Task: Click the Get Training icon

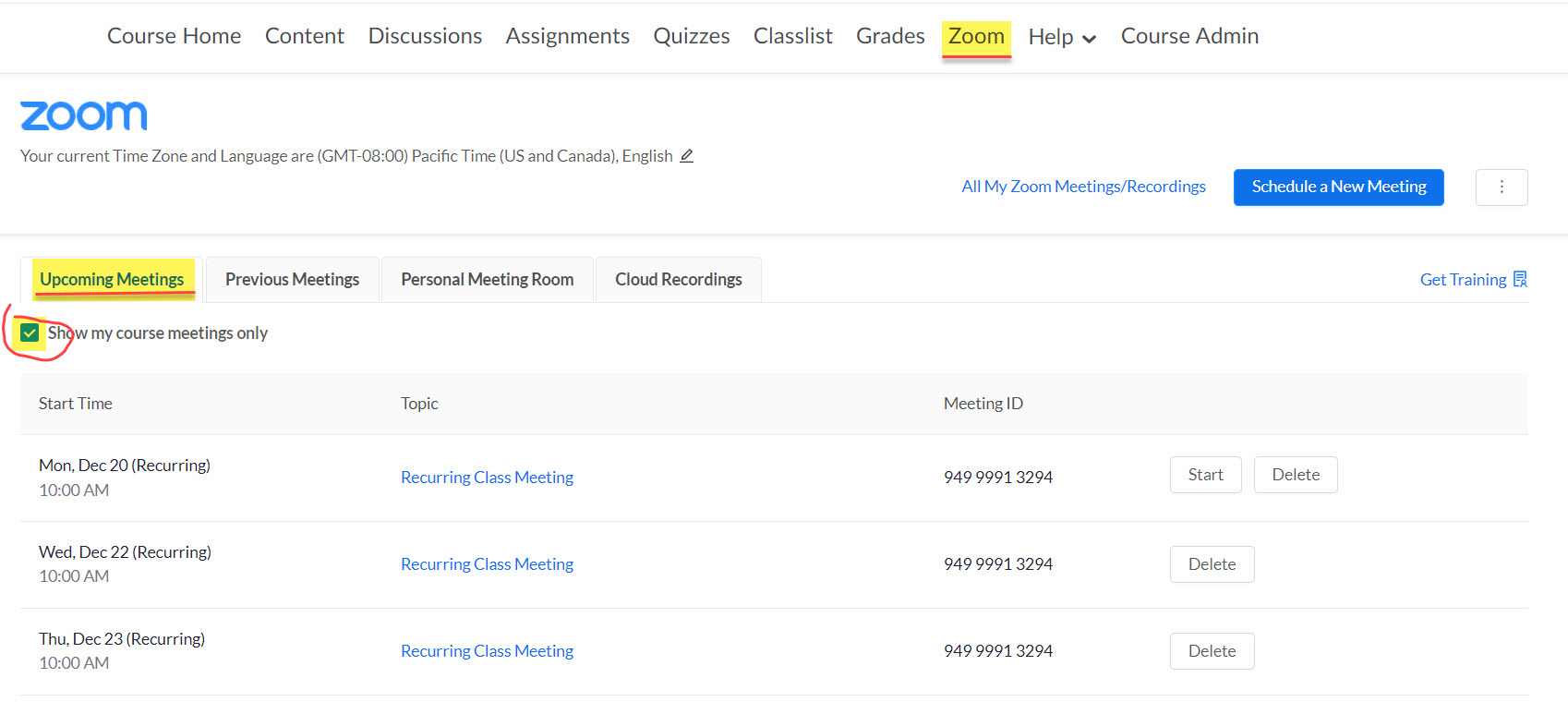Action: (x=1520, y=279)
